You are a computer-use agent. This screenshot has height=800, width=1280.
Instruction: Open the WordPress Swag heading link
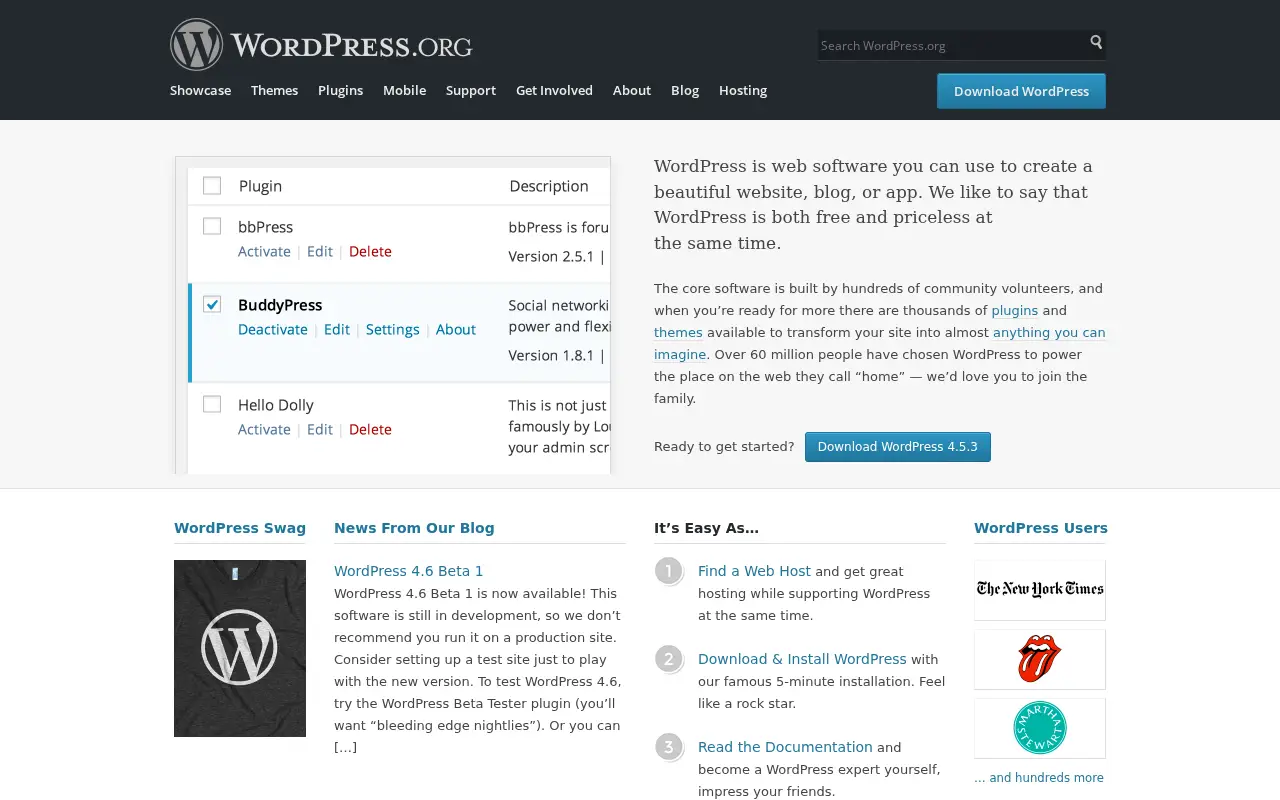(x=240, y=528)
